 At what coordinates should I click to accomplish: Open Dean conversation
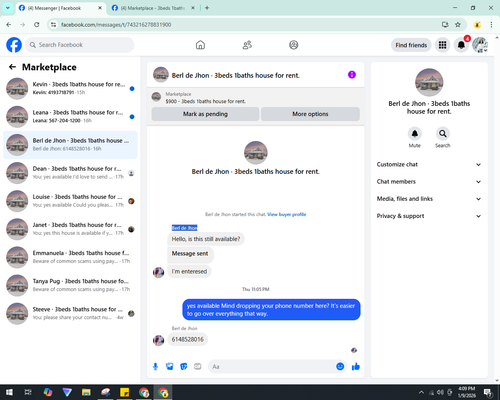(70, 173)
